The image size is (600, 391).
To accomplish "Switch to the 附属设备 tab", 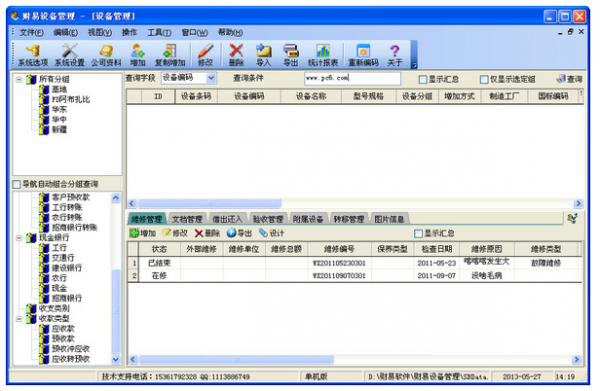I will [x=308, y=219].
